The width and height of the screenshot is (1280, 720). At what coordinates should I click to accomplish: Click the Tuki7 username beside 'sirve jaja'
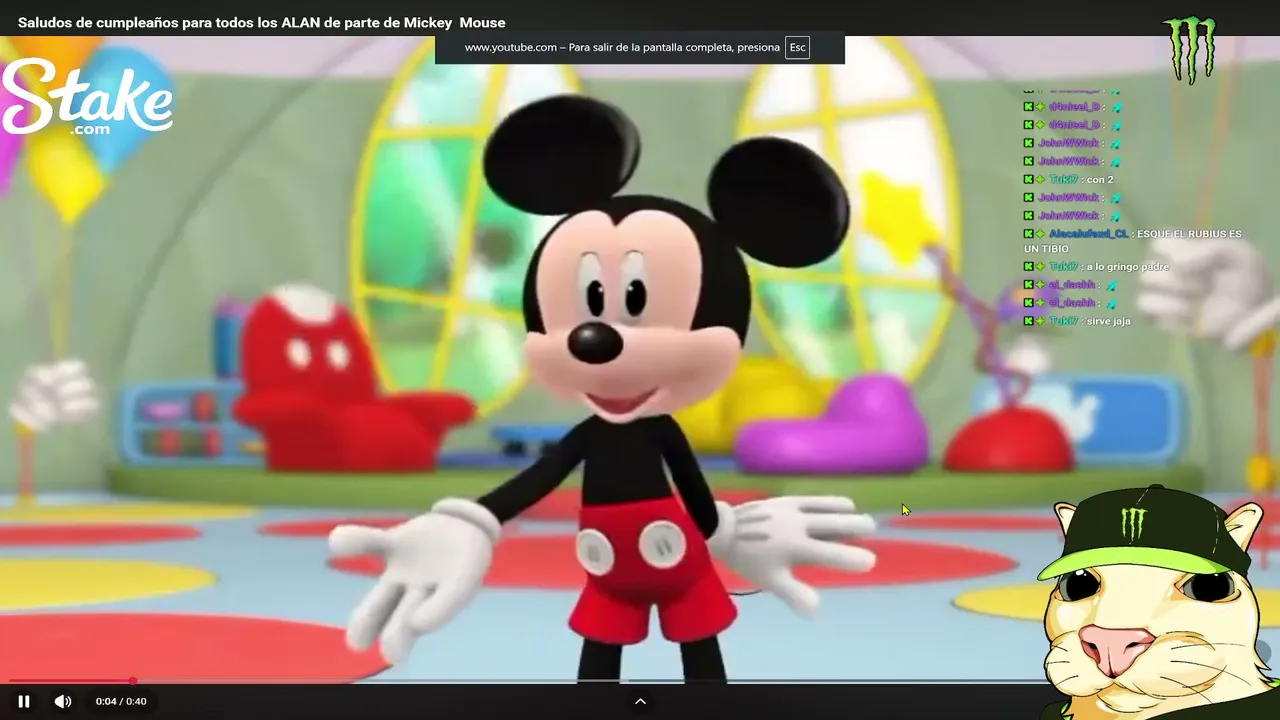[1063, 321]
